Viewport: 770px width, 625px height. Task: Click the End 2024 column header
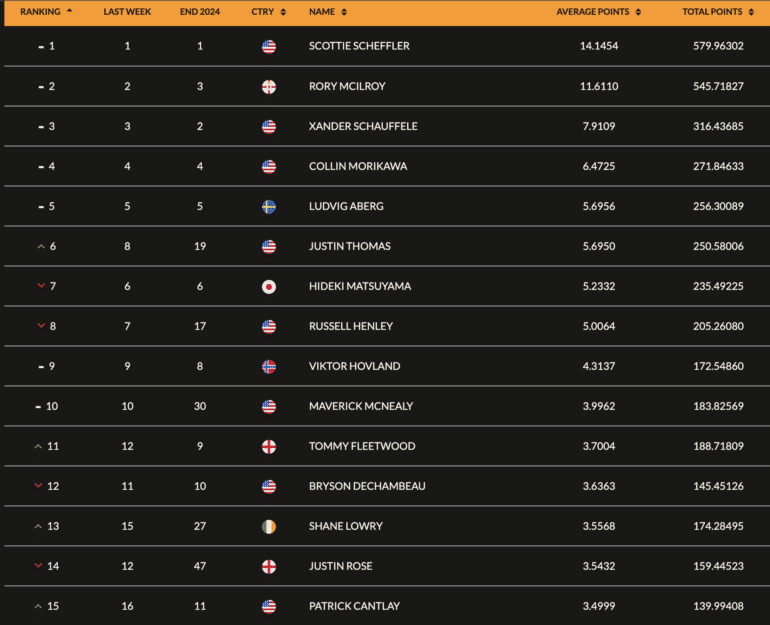pyautogui.click(x=200, y=12)
